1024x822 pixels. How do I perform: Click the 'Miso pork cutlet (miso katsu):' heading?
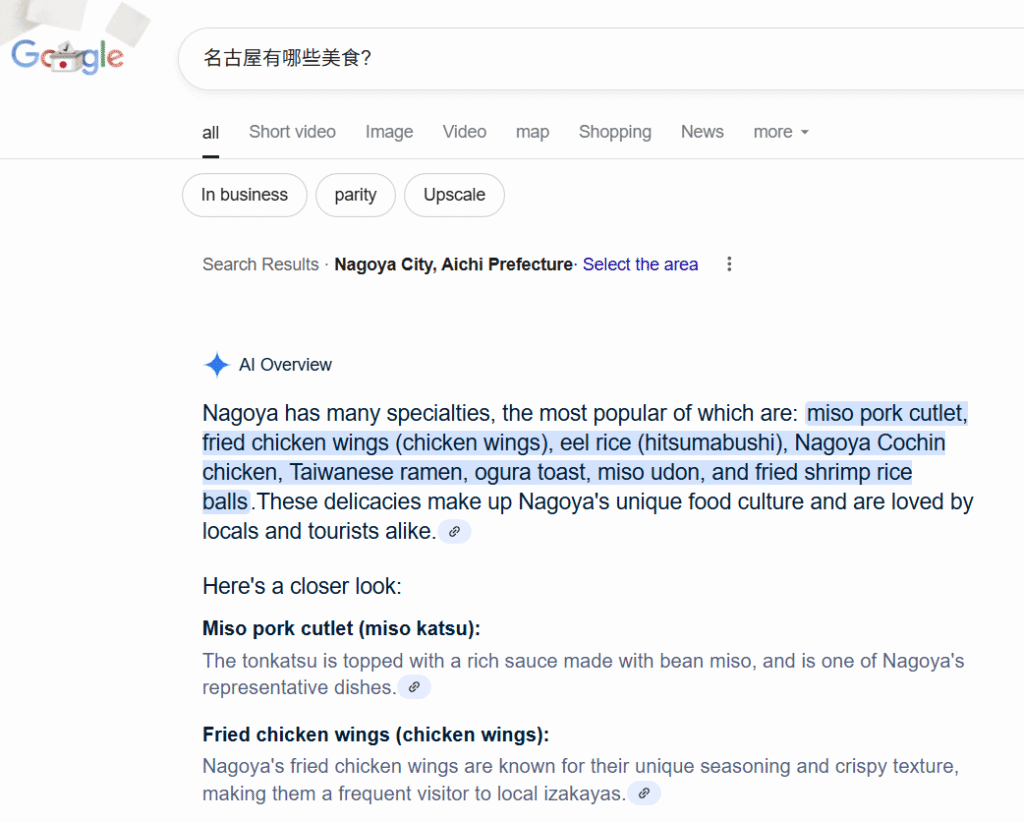tap(342, 628)
